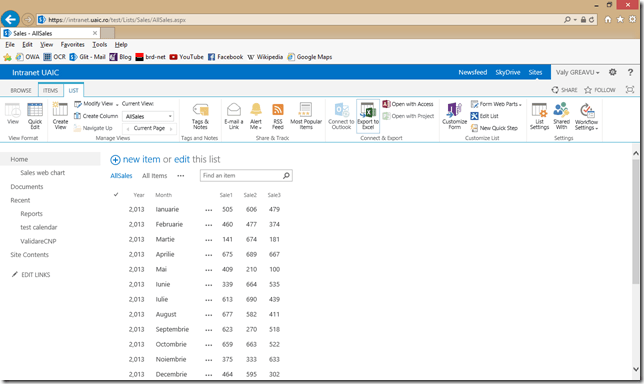The image size is (644, 384).
Task: Switch to the ITEMS ribbon tab
Action: click(50, 90)
